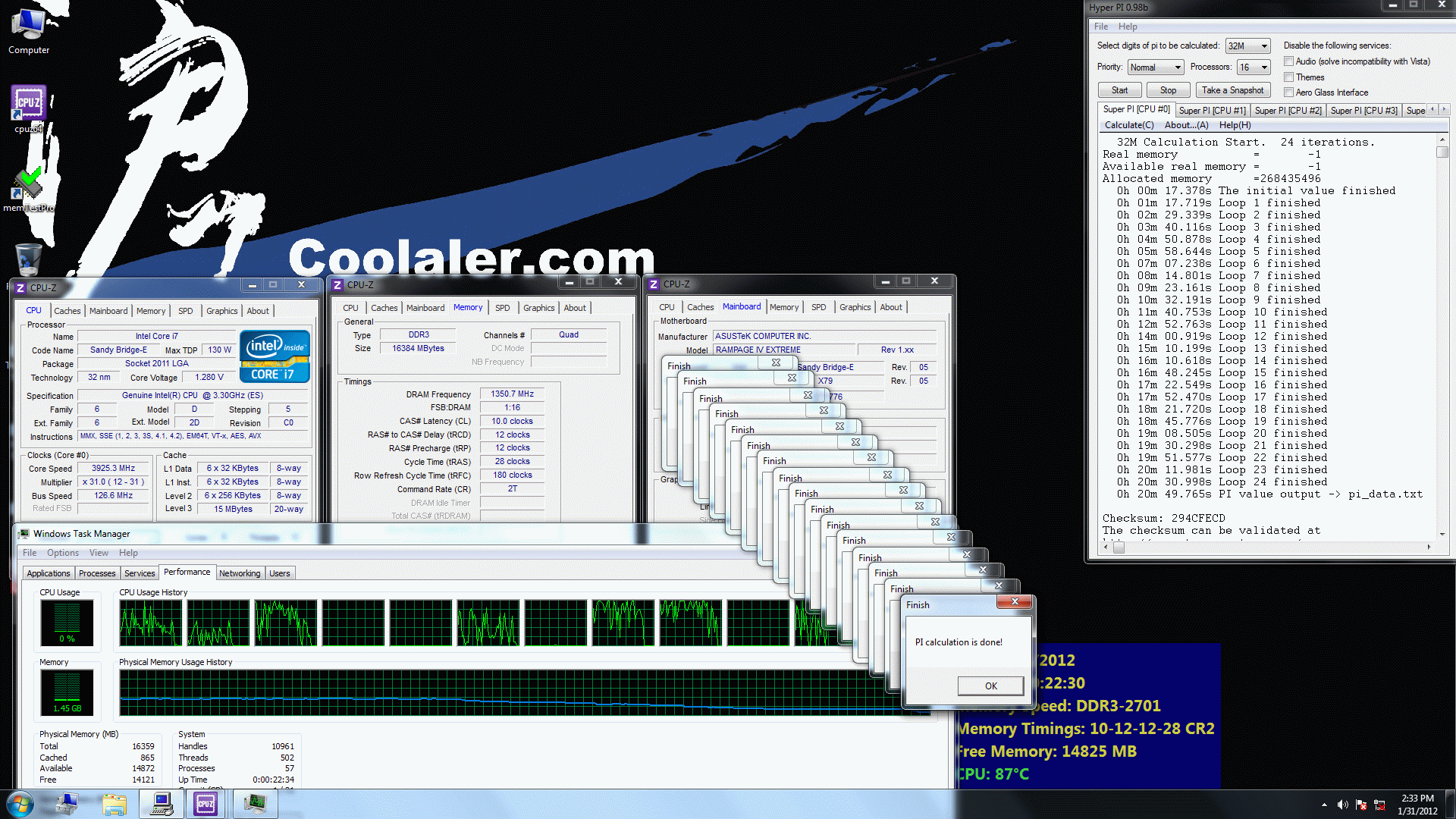
Task: Click the Windows Task Manager title icon
Action: [x=24, y=534]
